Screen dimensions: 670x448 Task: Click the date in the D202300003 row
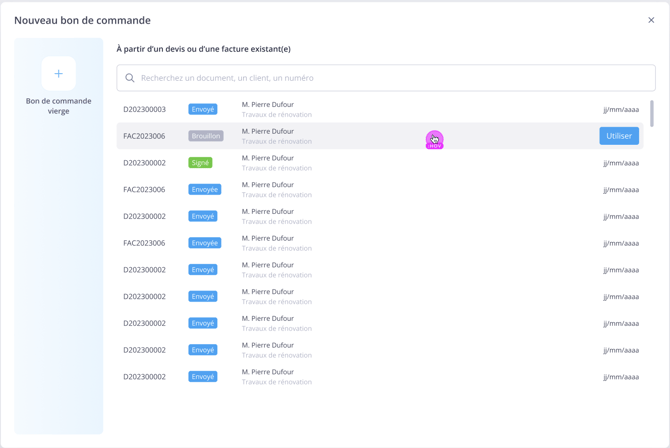click(x=621, y=110)
